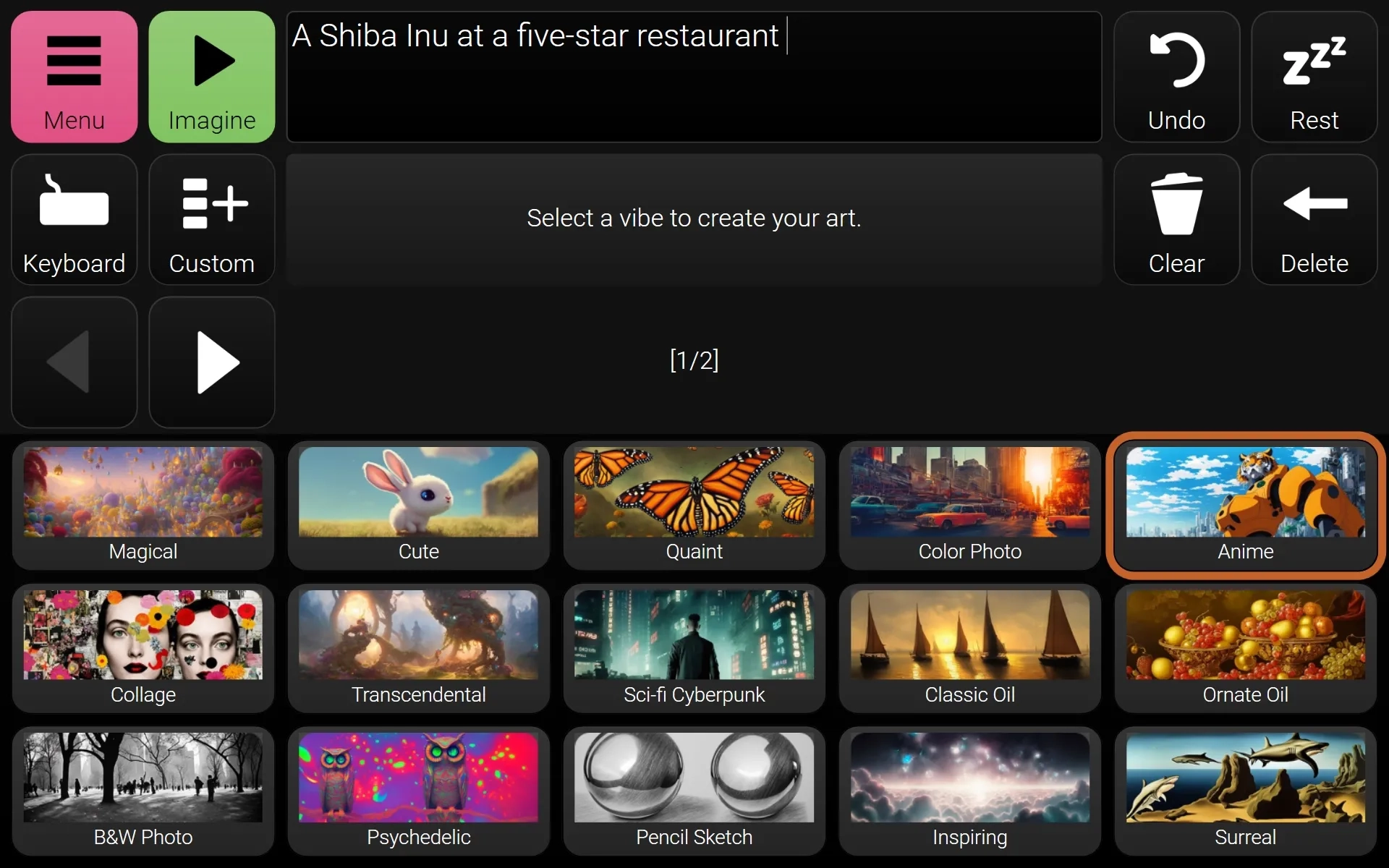1389x868 pixels.
Task: Select the Anime vibe
Action: point(1246,506)
